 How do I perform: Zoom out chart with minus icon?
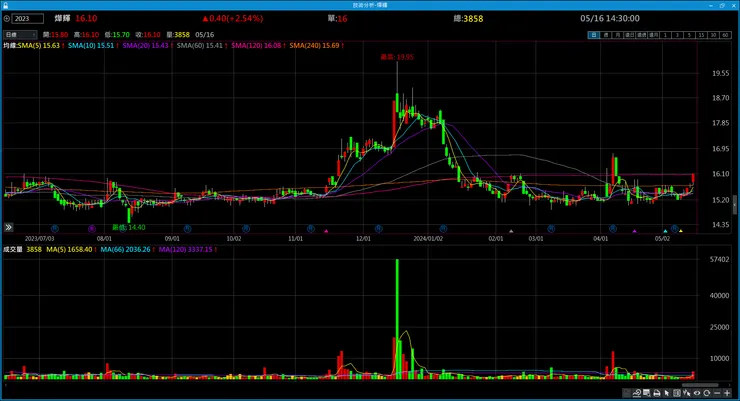[x=717, y=393]
